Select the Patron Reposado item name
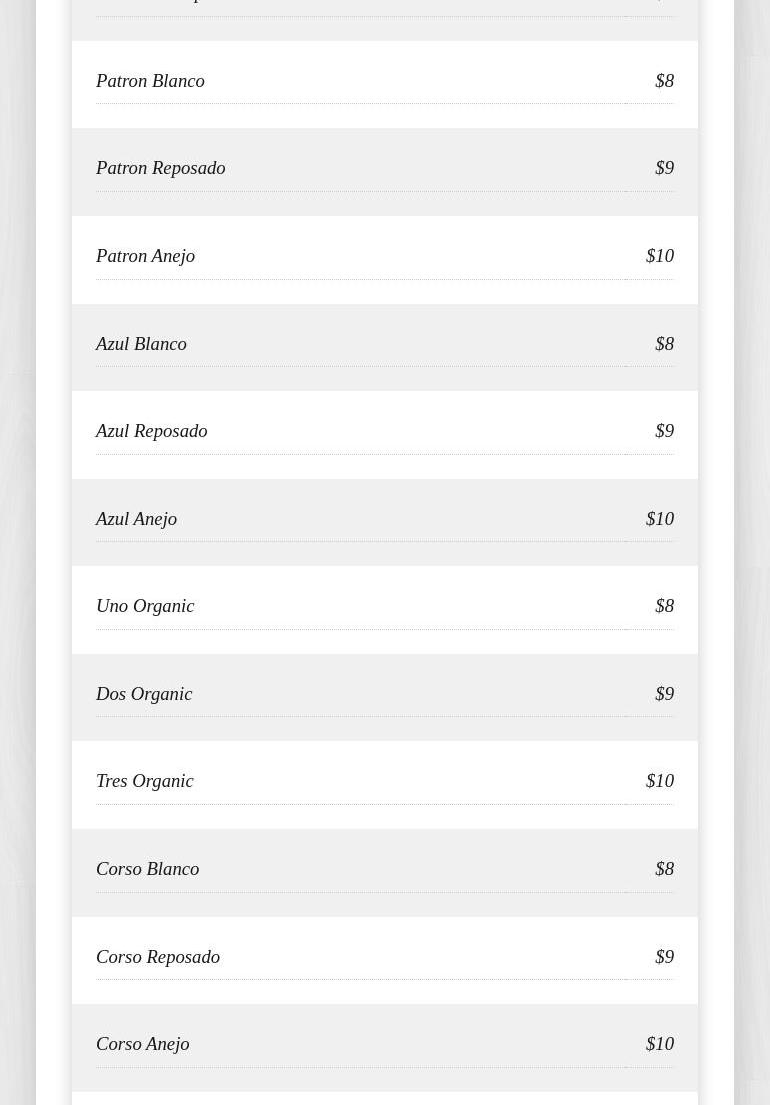This screenshot has width=770, height=1105. click(x=160, y=168)
